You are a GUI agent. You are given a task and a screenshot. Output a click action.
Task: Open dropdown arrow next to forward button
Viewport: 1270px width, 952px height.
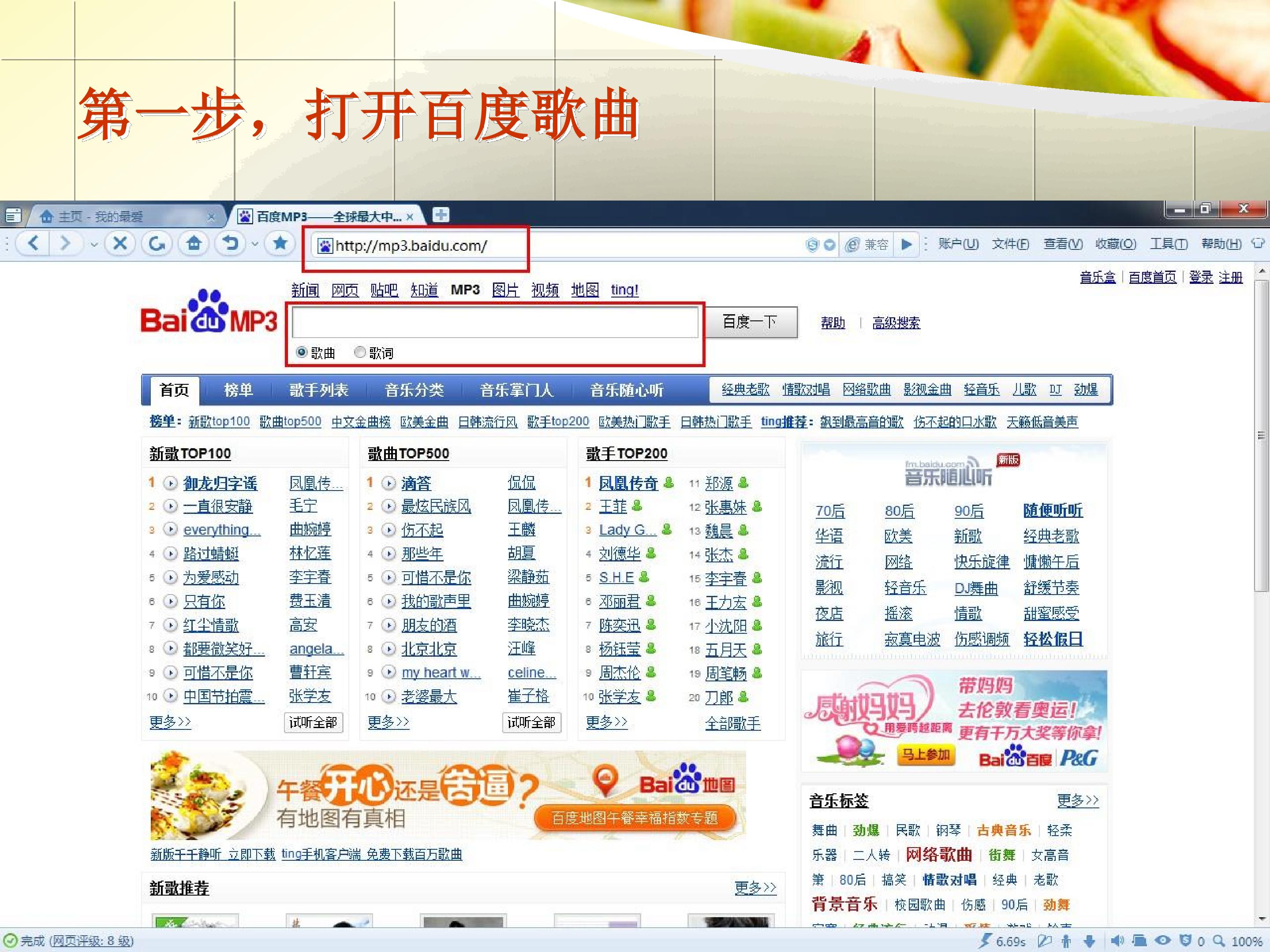click(94, 245)
